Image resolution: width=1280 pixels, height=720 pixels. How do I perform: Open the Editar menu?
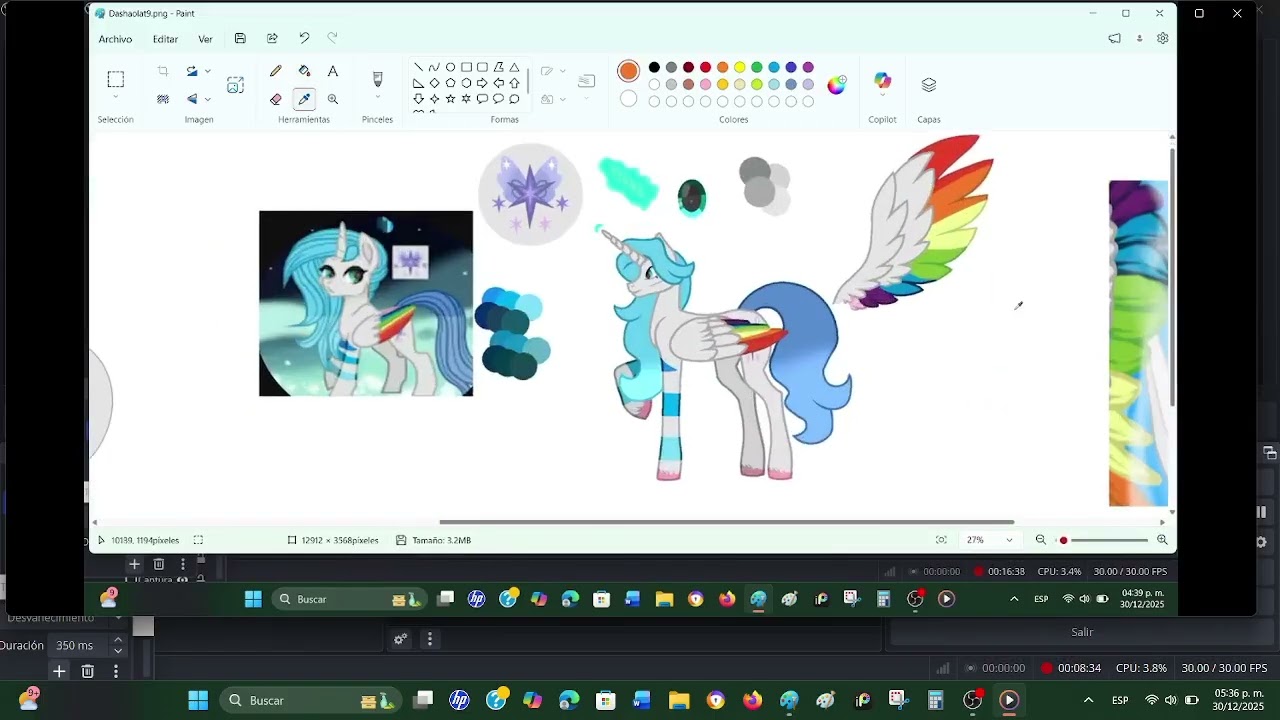coord(165,39)
